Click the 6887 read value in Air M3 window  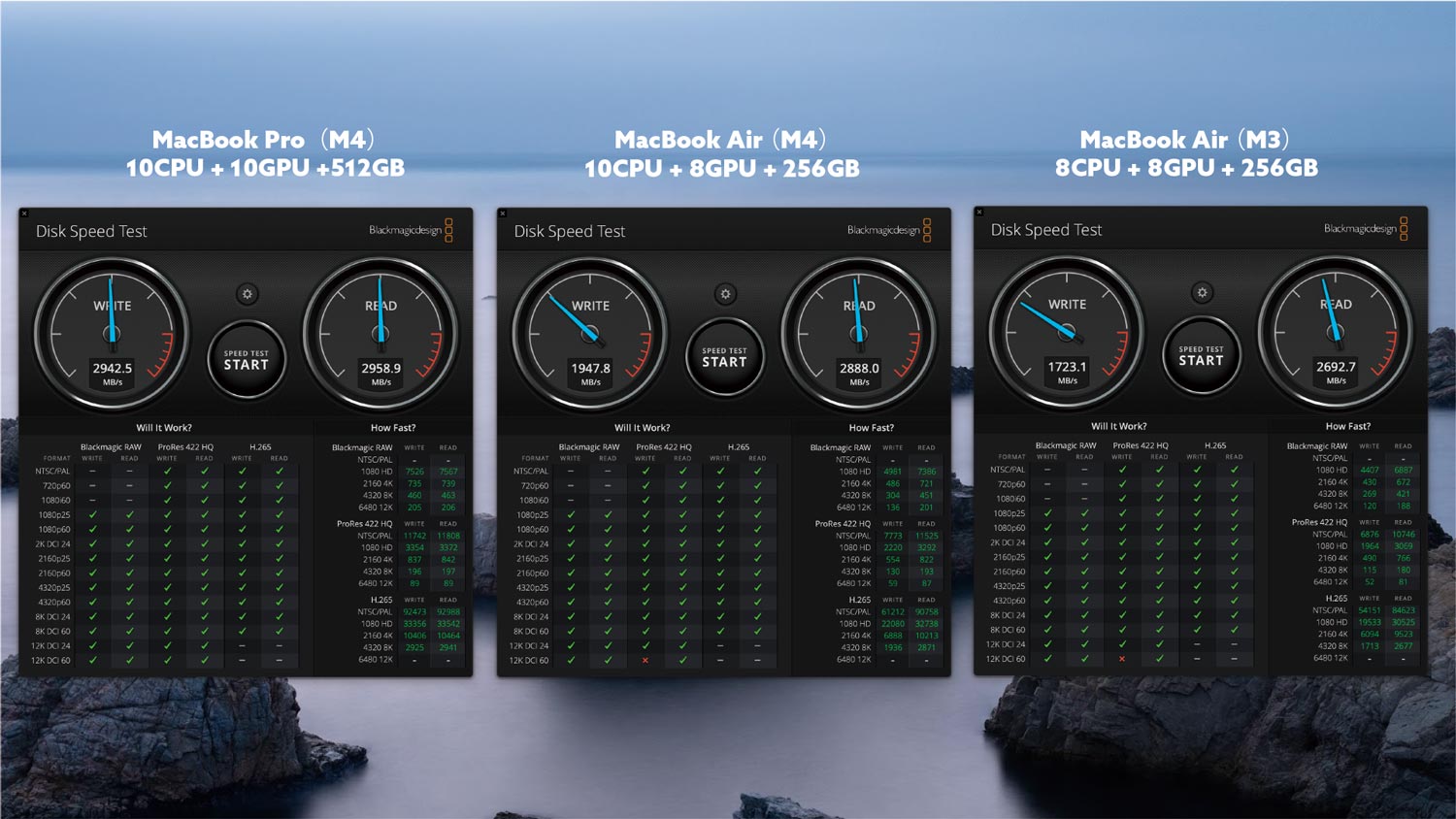[x=1404, y=470]
